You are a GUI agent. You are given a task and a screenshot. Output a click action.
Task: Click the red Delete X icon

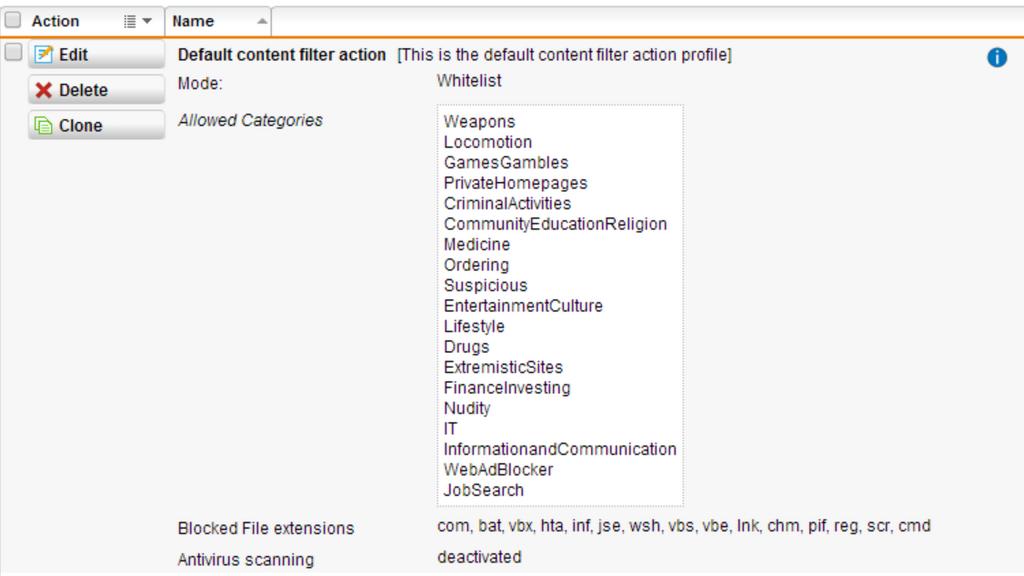click(x=43, y=89)
